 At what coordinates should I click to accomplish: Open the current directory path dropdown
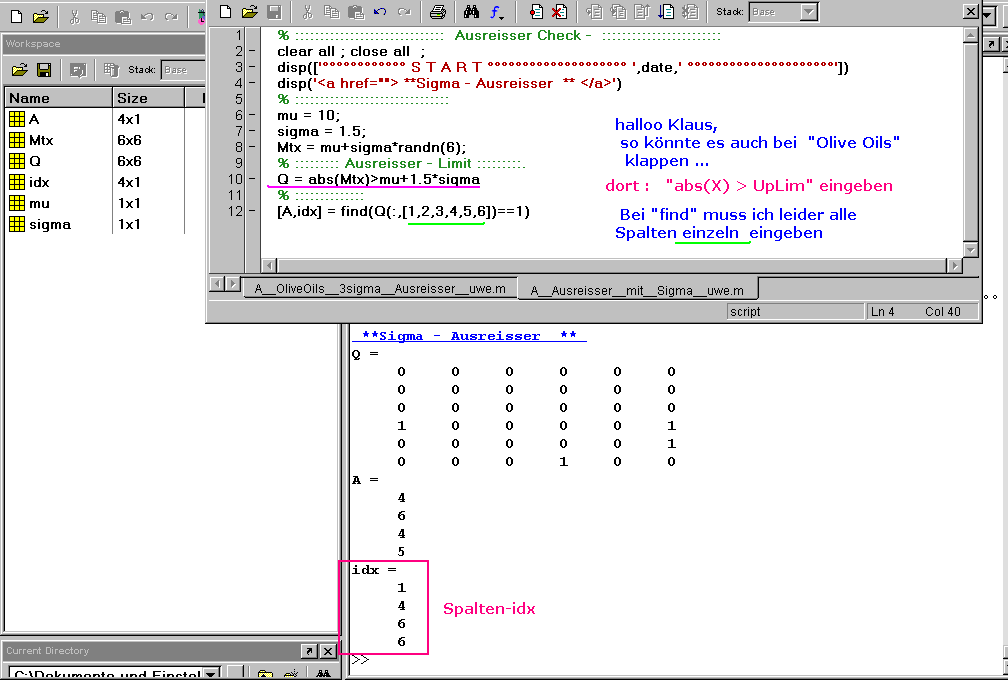(x=211, y=675)
